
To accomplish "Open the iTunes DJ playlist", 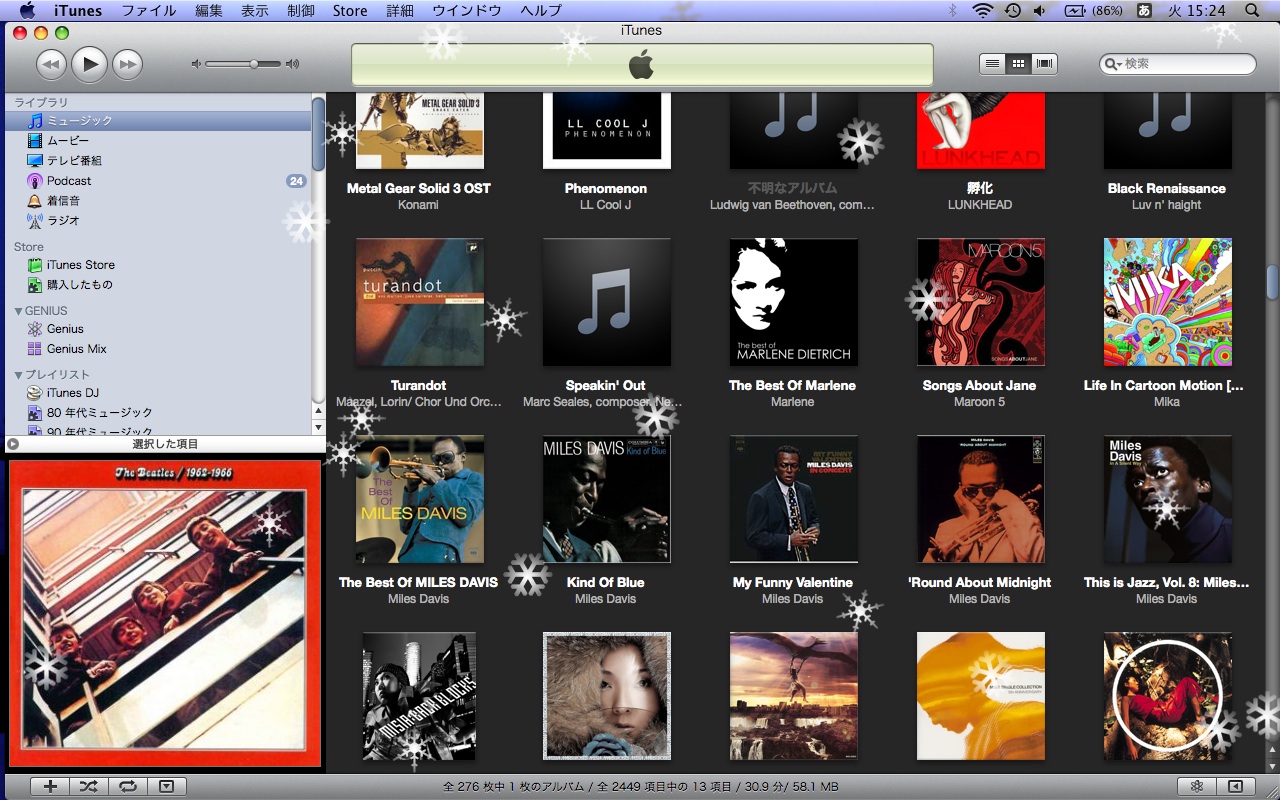I will click(x=158, y=393).
